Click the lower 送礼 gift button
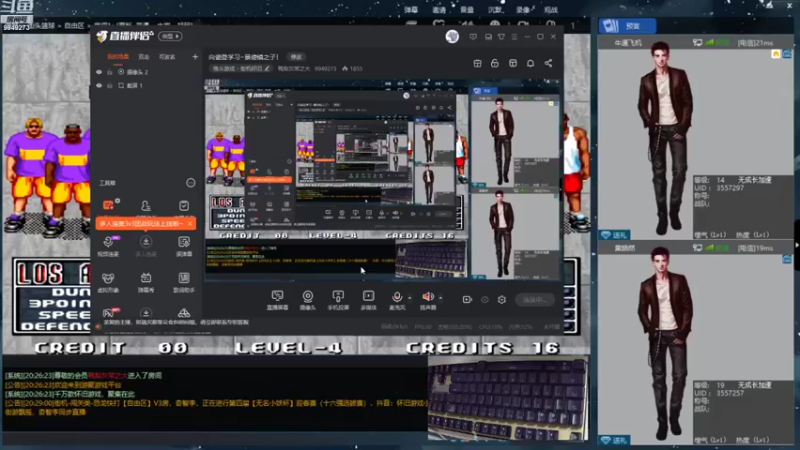 [614, 440]
